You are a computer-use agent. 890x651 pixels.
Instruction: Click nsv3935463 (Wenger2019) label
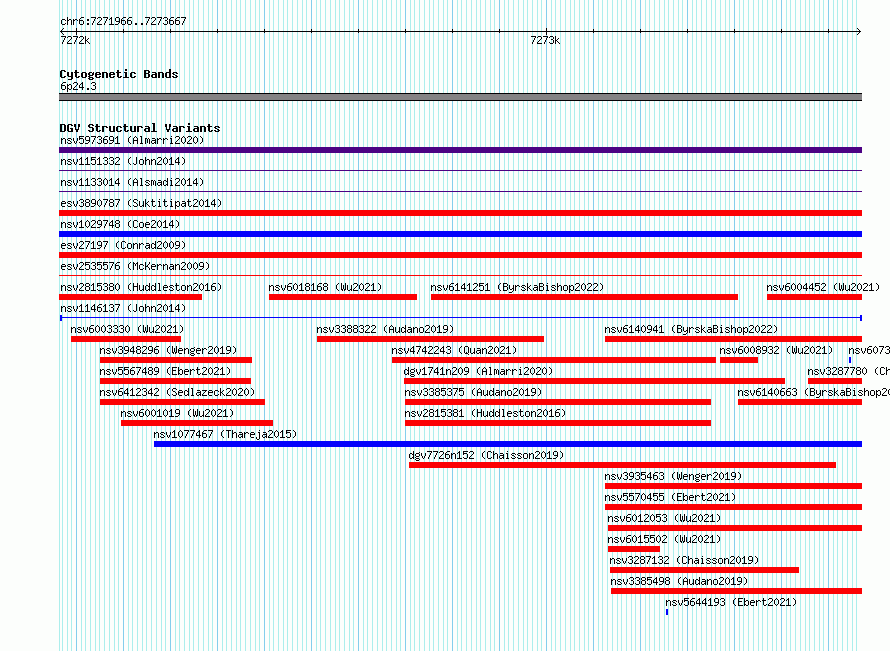(x=673, y=476)
